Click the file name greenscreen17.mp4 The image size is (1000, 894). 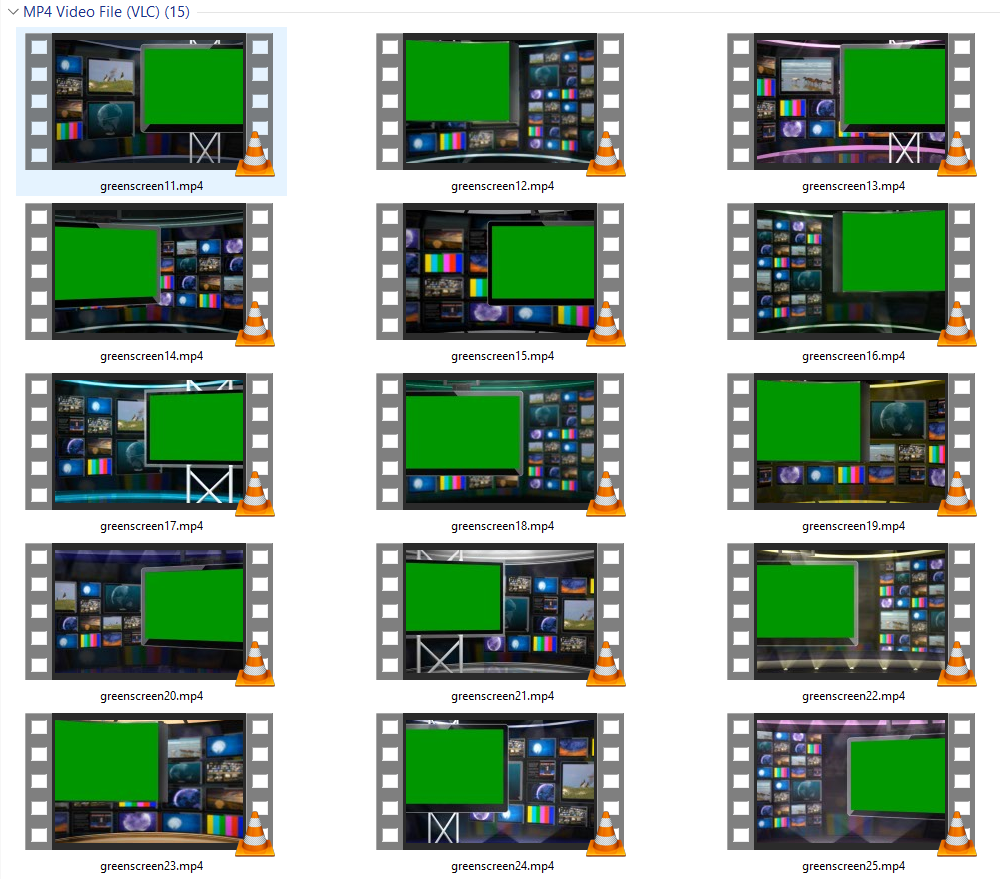tap(152, 526)
